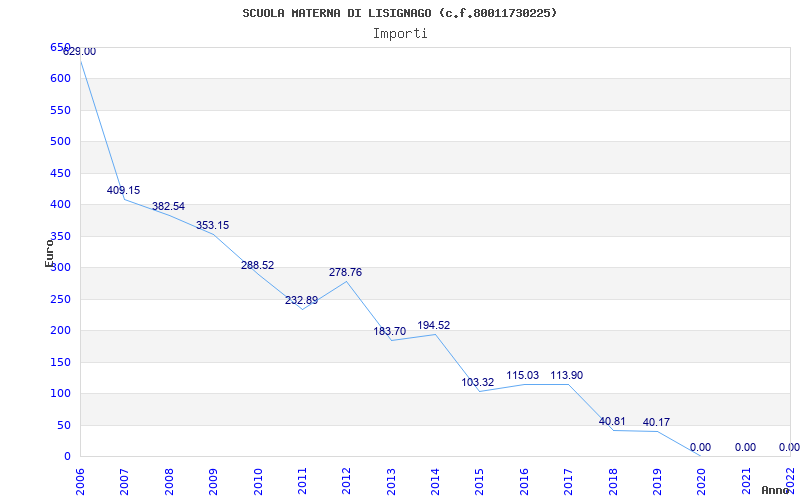Viewport: 800px width, 500px height.
Task: Click x-axis year 2020
Action: (702, 482)
